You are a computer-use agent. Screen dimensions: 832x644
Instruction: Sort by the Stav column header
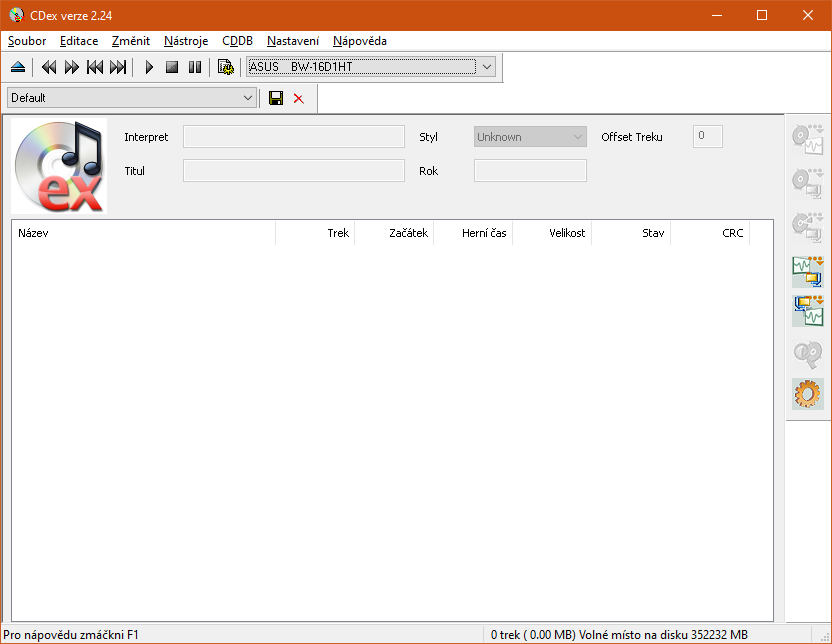click(x=631, y=233)
